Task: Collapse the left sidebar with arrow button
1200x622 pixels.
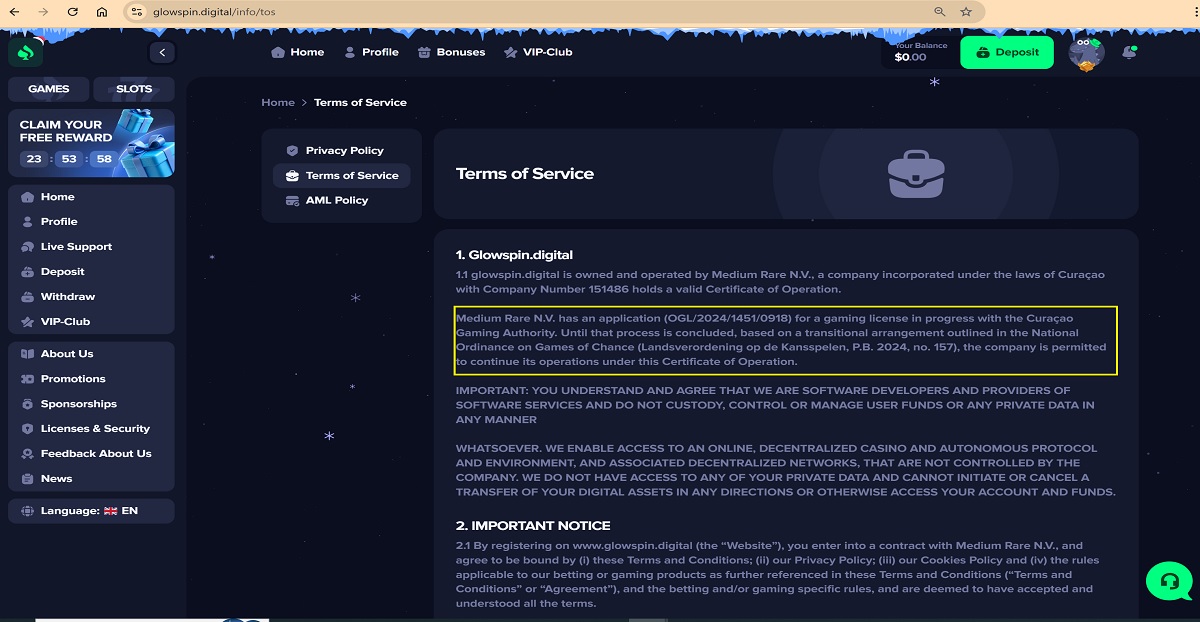Action: point(162,52)
